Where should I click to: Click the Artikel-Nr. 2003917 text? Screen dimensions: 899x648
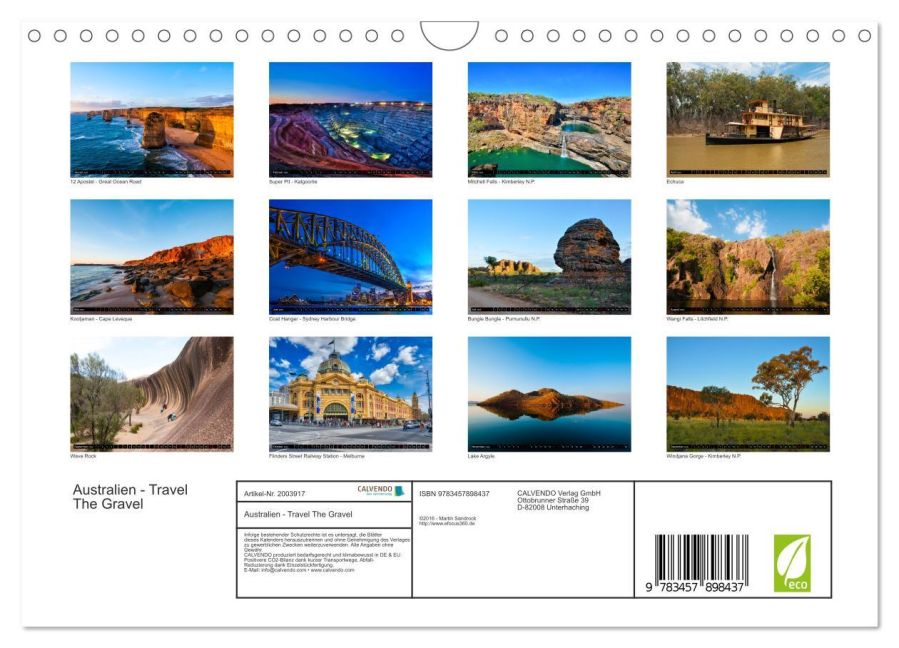[x=275, y=493]
